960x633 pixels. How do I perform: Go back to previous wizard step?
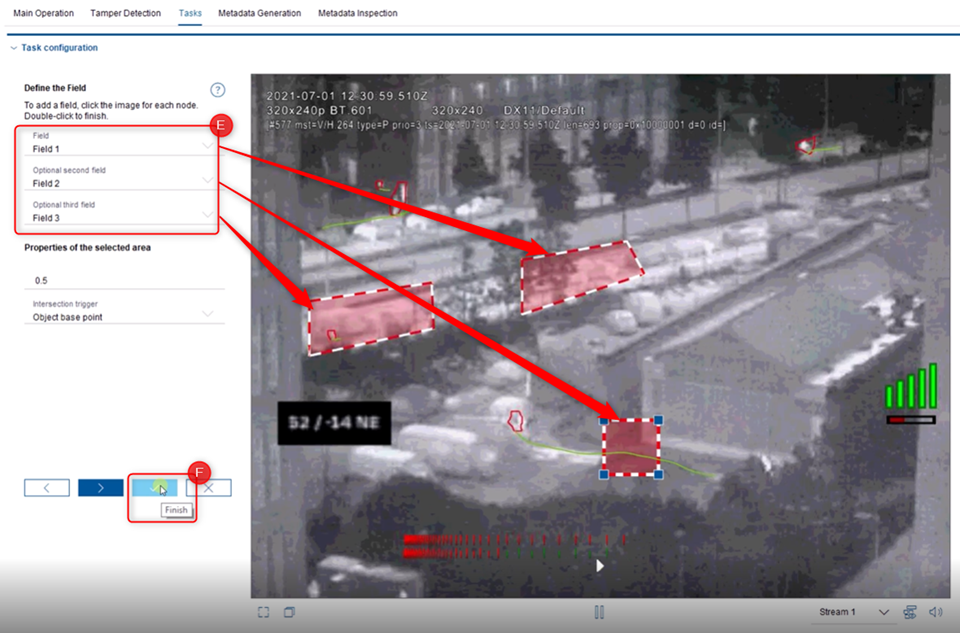[x=47, y=488]
